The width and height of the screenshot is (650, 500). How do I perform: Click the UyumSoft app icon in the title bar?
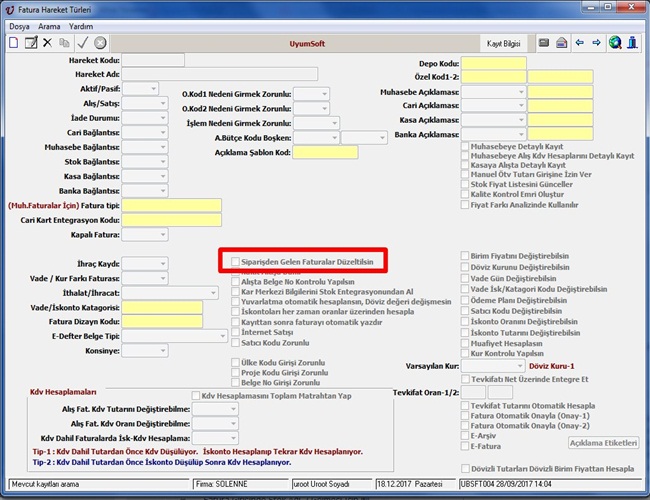10,9
